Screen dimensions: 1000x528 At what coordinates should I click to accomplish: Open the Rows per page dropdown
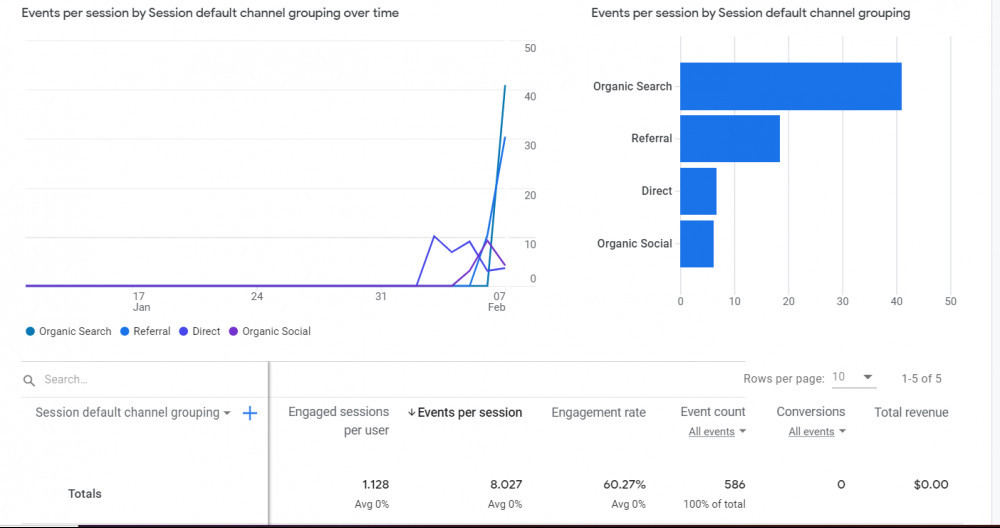(x=853, y=377)
